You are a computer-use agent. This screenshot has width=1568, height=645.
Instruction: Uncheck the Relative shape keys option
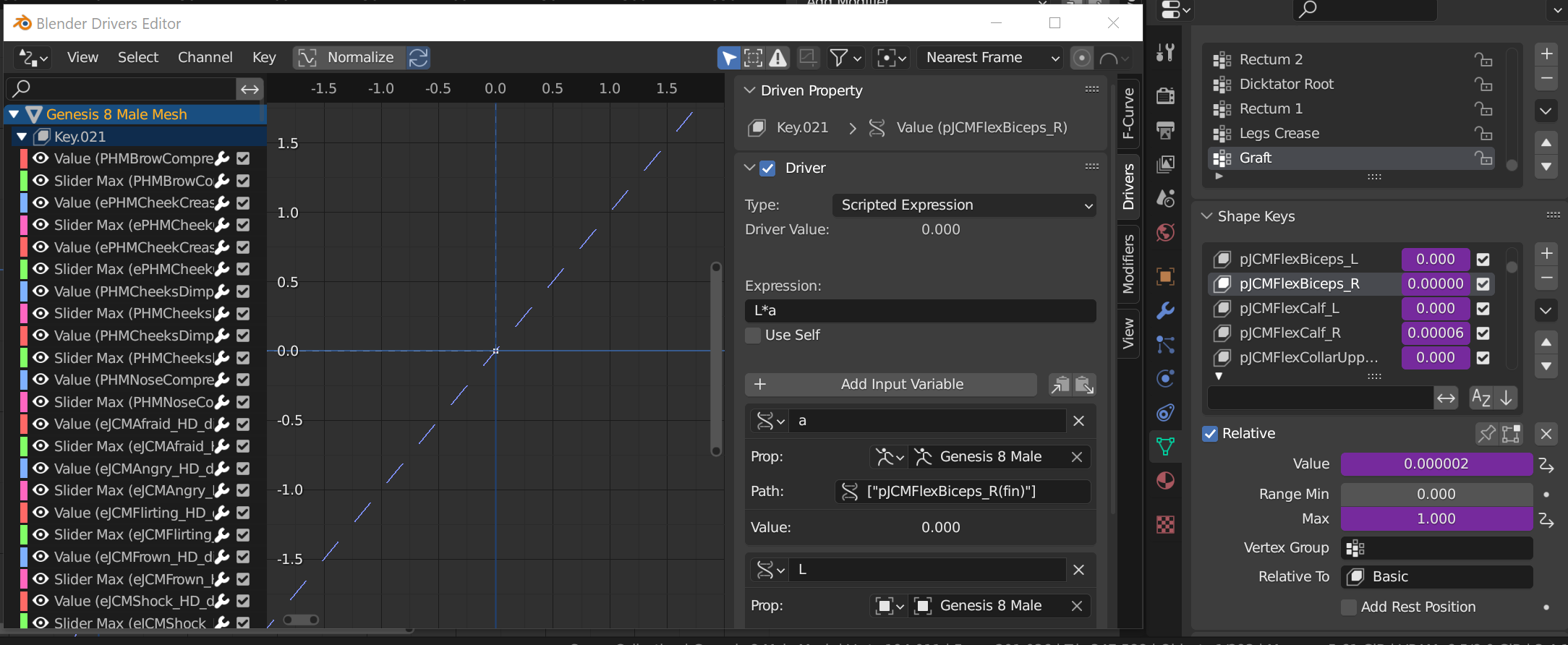1210,434
